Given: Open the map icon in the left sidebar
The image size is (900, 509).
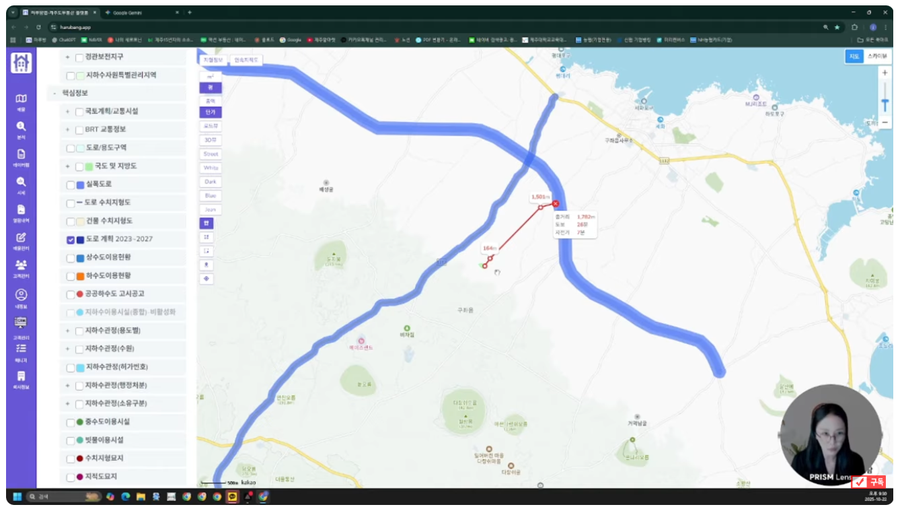Looking at the screenshot, I should click(21, 99).
